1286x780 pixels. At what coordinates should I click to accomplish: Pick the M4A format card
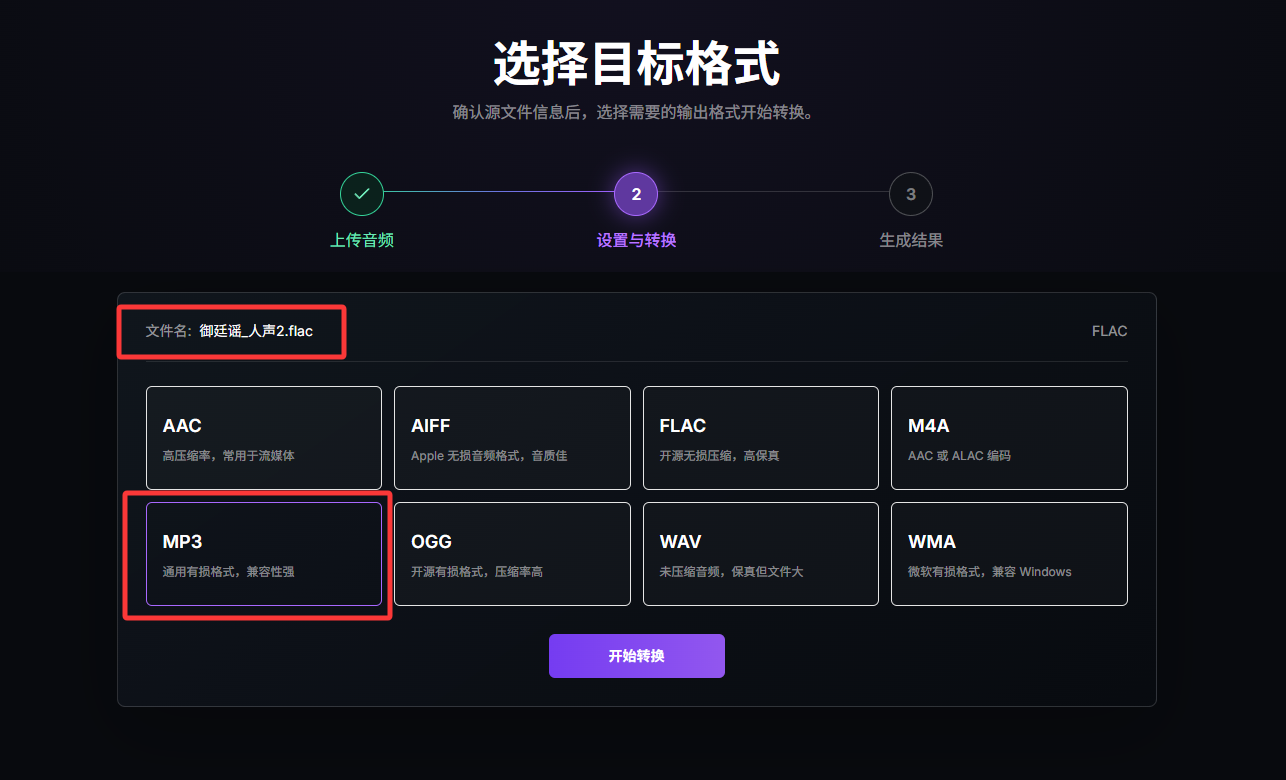tap(1009, 438)
